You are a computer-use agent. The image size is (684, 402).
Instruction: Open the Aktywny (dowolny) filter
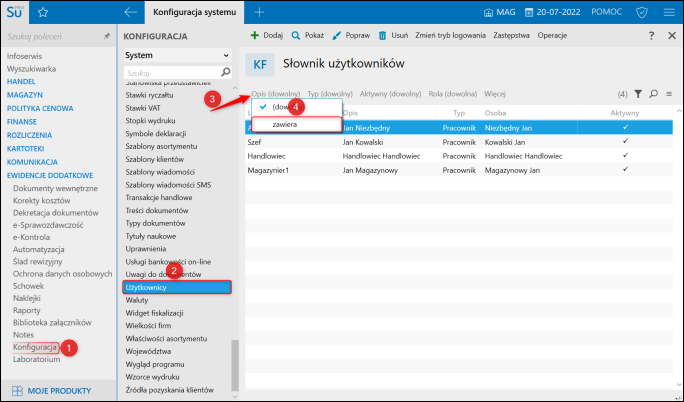pos(390,94)
